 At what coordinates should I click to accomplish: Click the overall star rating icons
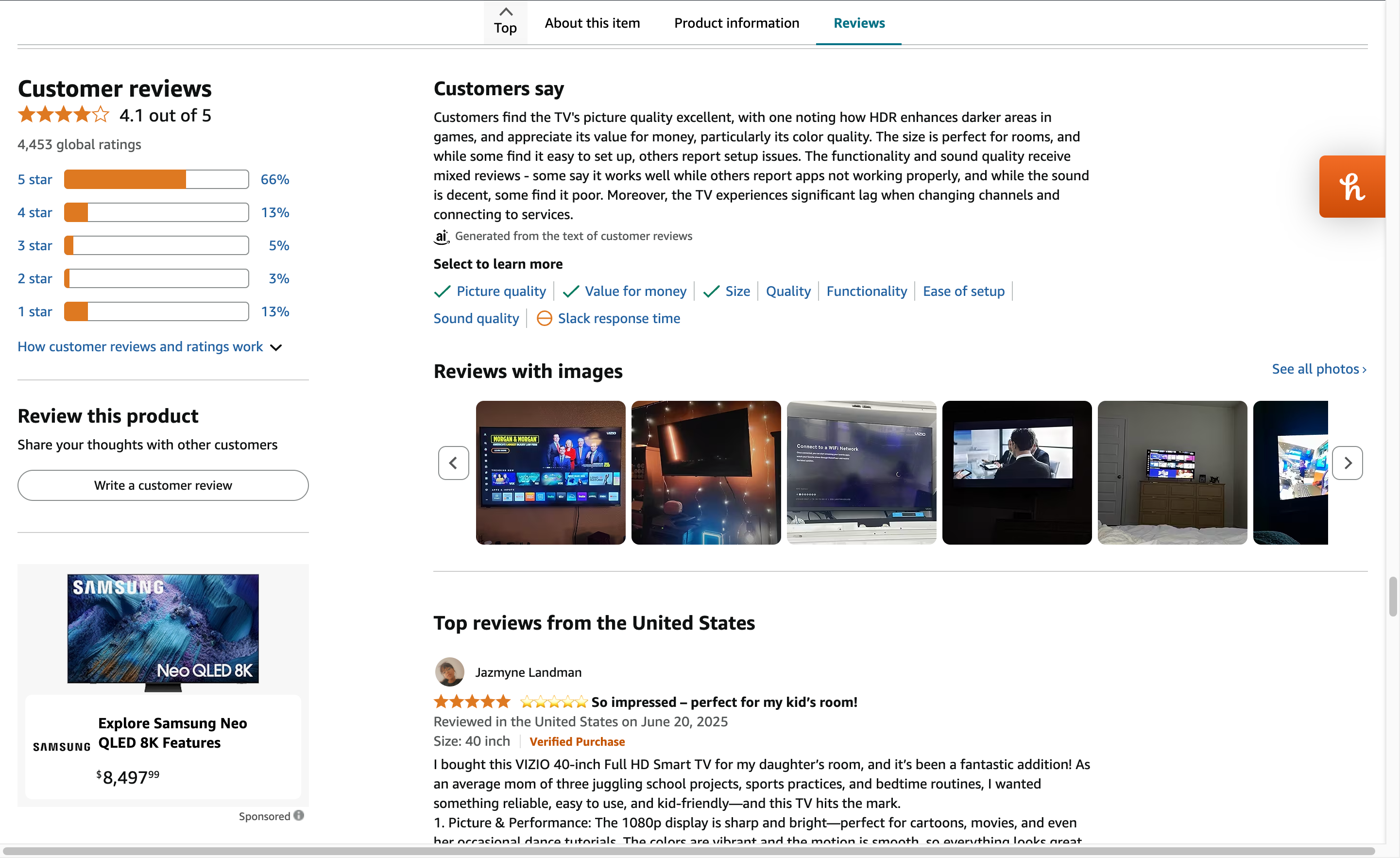pyautogui.click(x=64, y=115)
